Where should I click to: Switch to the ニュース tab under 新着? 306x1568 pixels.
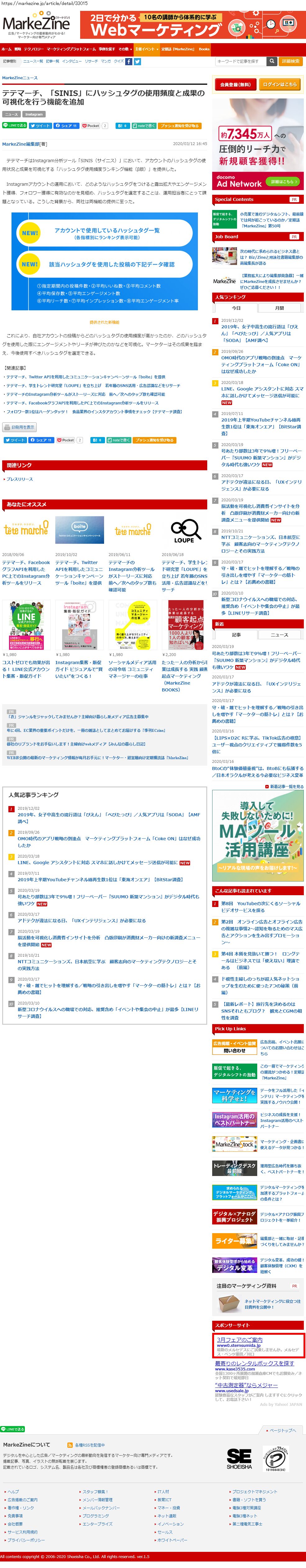point(279,634)
